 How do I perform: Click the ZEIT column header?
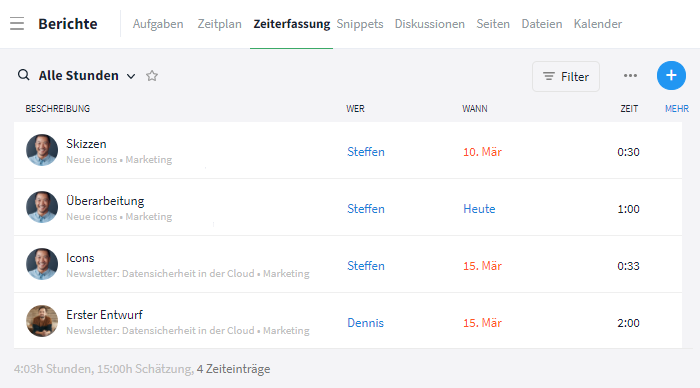[x=629, y=108]
